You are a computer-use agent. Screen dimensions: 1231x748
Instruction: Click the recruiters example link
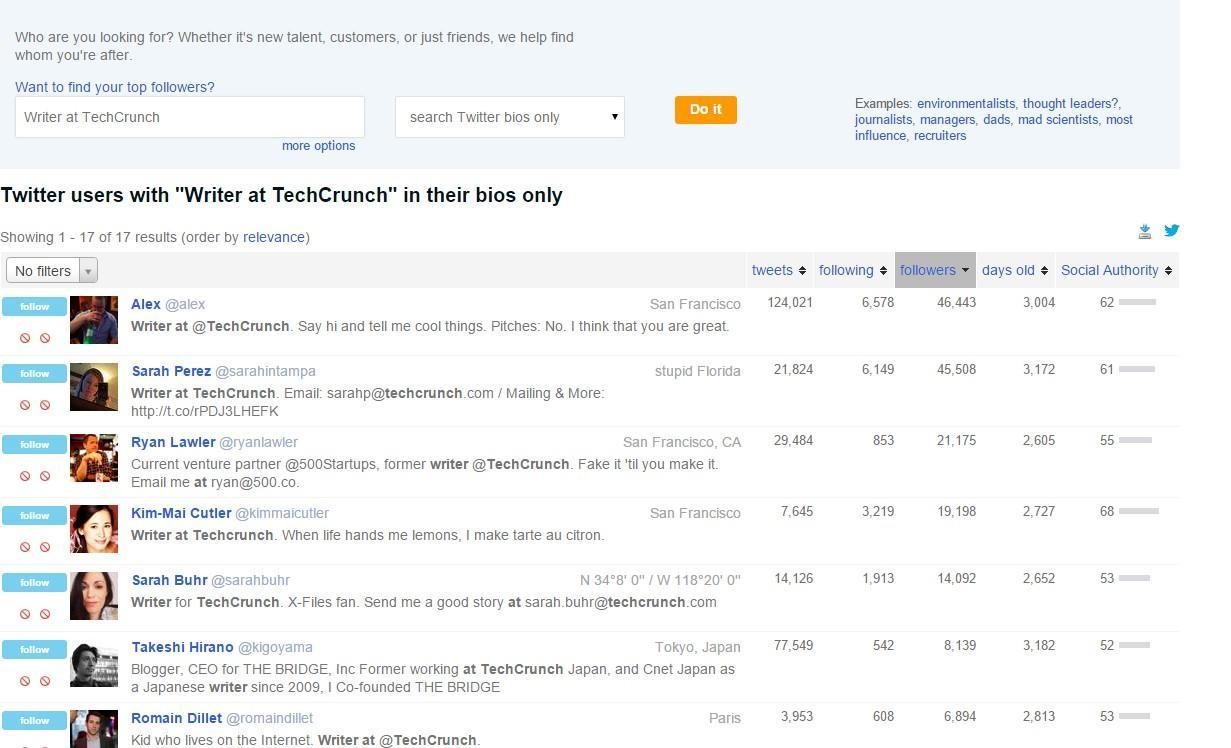click(x=940, y=136)
